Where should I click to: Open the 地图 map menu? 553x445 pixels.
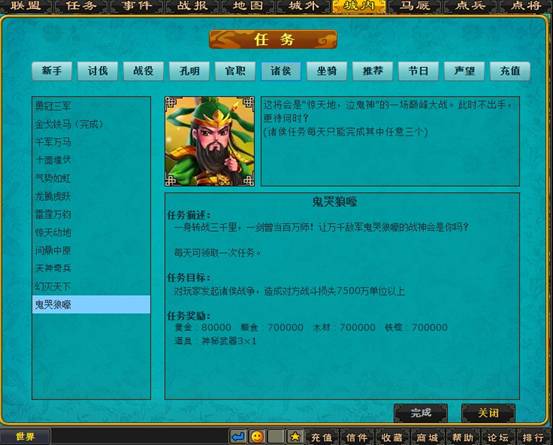pyautogui.click(x=248, y=6)
